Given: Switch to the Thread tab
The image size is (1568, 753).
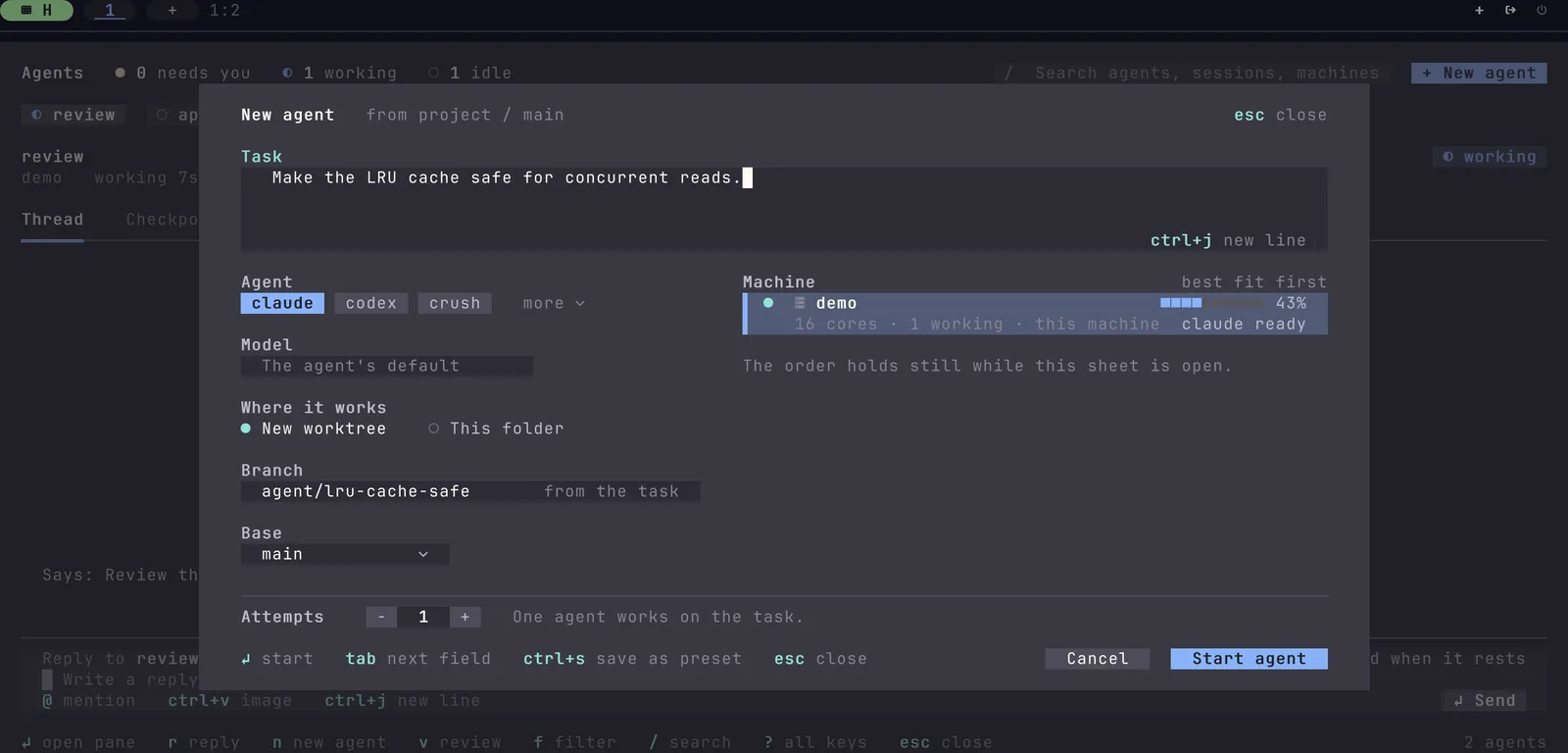Looking at the screenshot, I should (x=53, y=220).
